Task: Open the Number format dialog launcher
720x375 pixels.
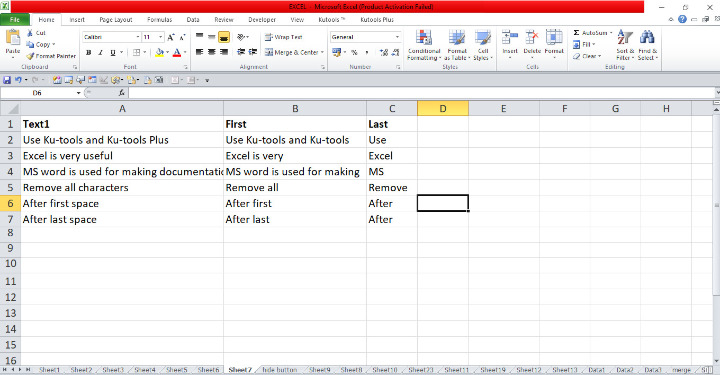Action: pyautogui.click(x=398, y=67)
